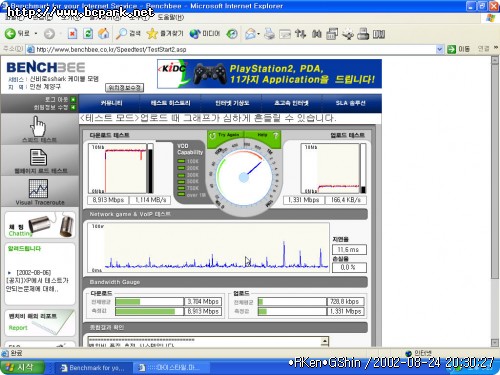
Task: Click the download average bandwidth bar (3,704 Mbps)
Action: point(149,302)
